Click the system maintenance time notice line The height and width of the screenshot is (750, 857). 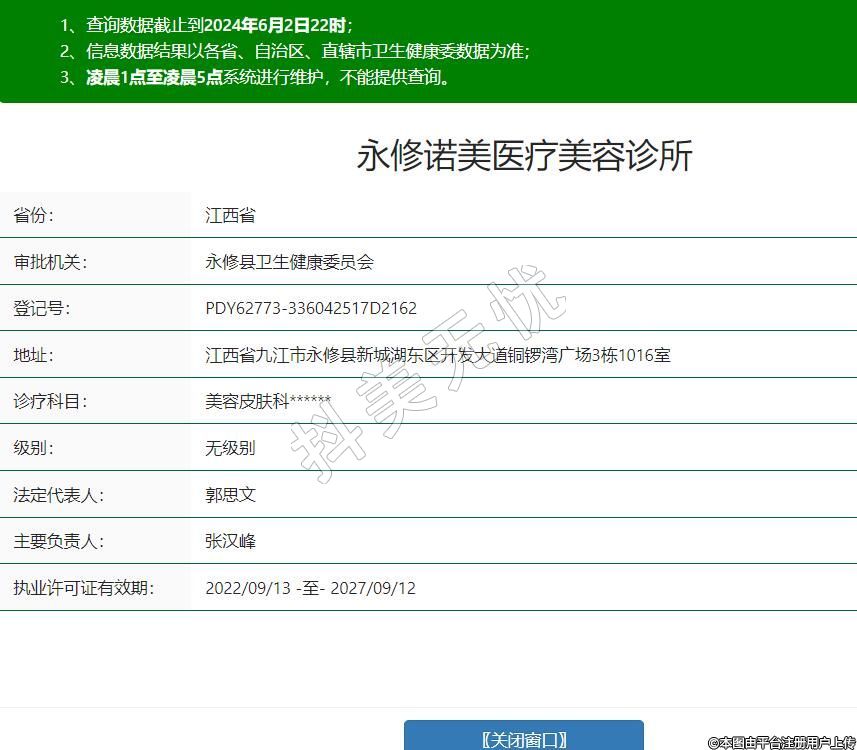click(x=256, y=77)
